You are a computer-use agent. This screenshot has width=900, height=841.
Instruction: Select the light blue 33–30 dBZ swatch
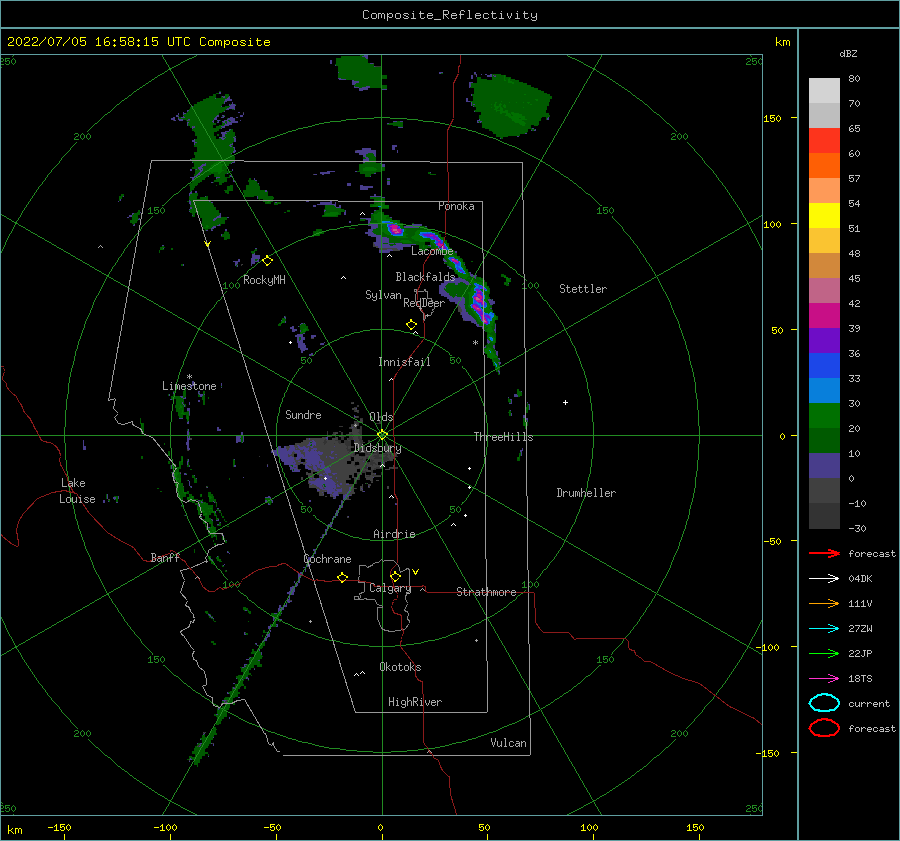[824, 390]
